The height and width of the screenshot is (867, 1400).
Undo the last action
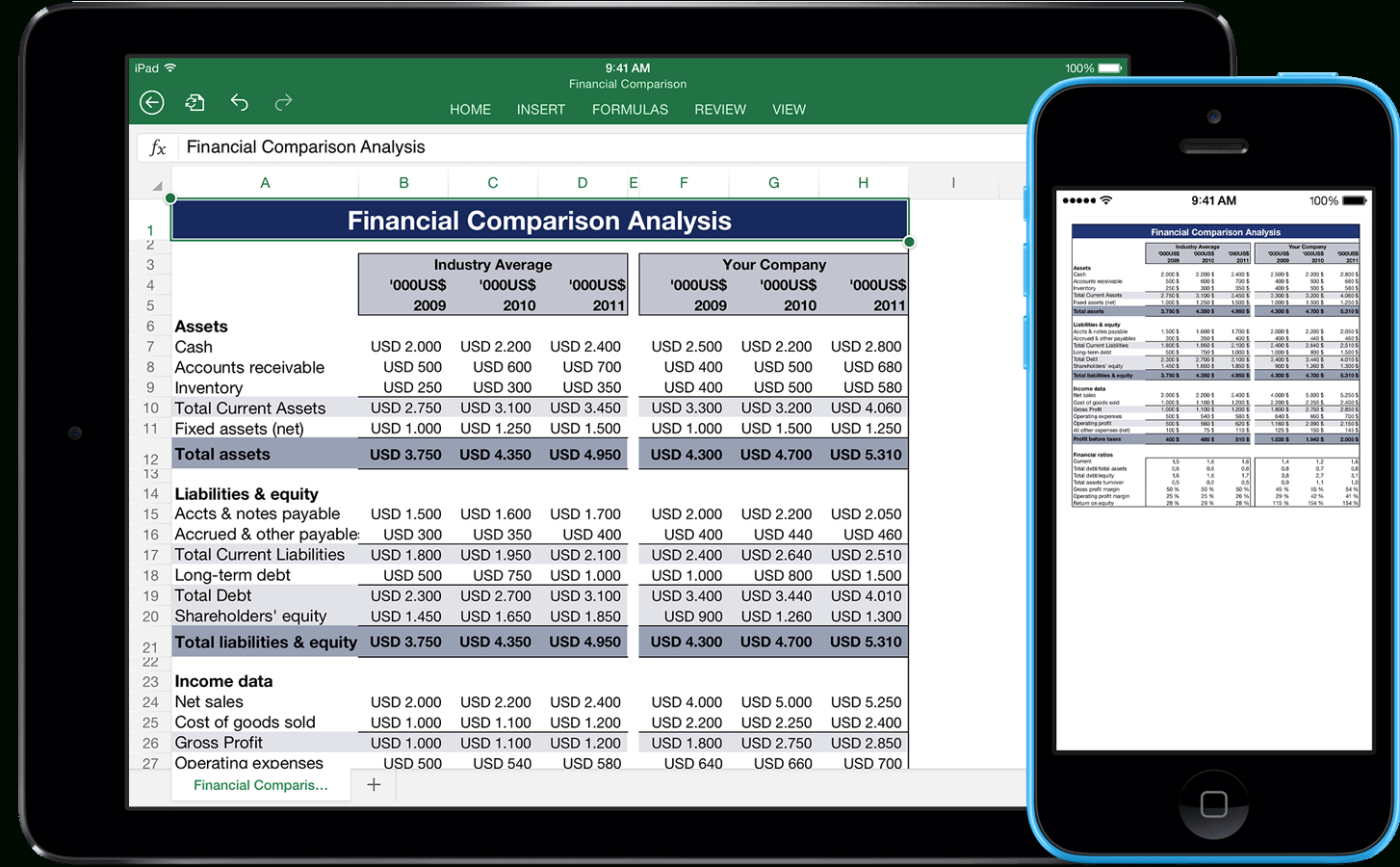[240, 102]
